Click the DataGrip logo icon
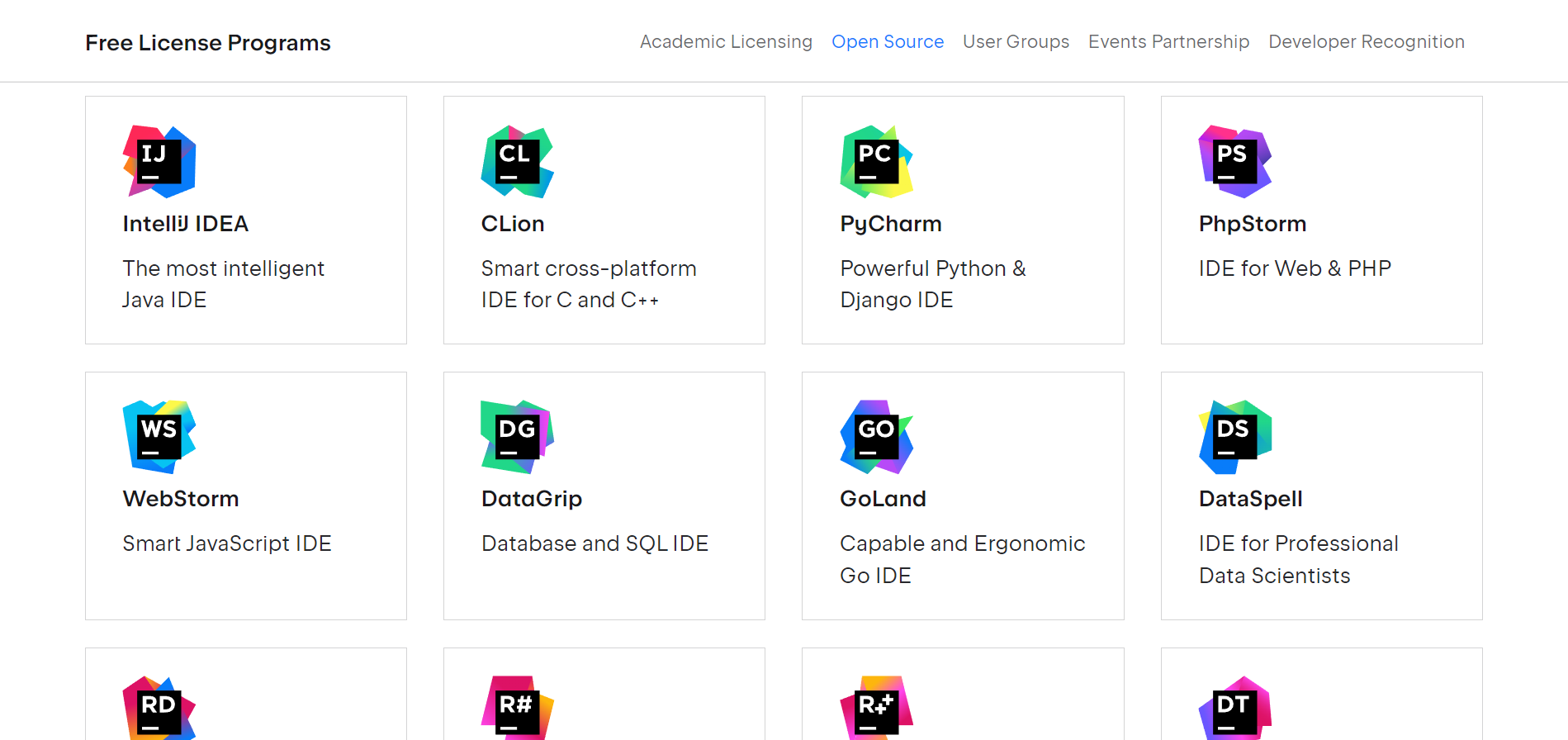The height and width of the screenshot is (740, 1568). tap(518, 437)
